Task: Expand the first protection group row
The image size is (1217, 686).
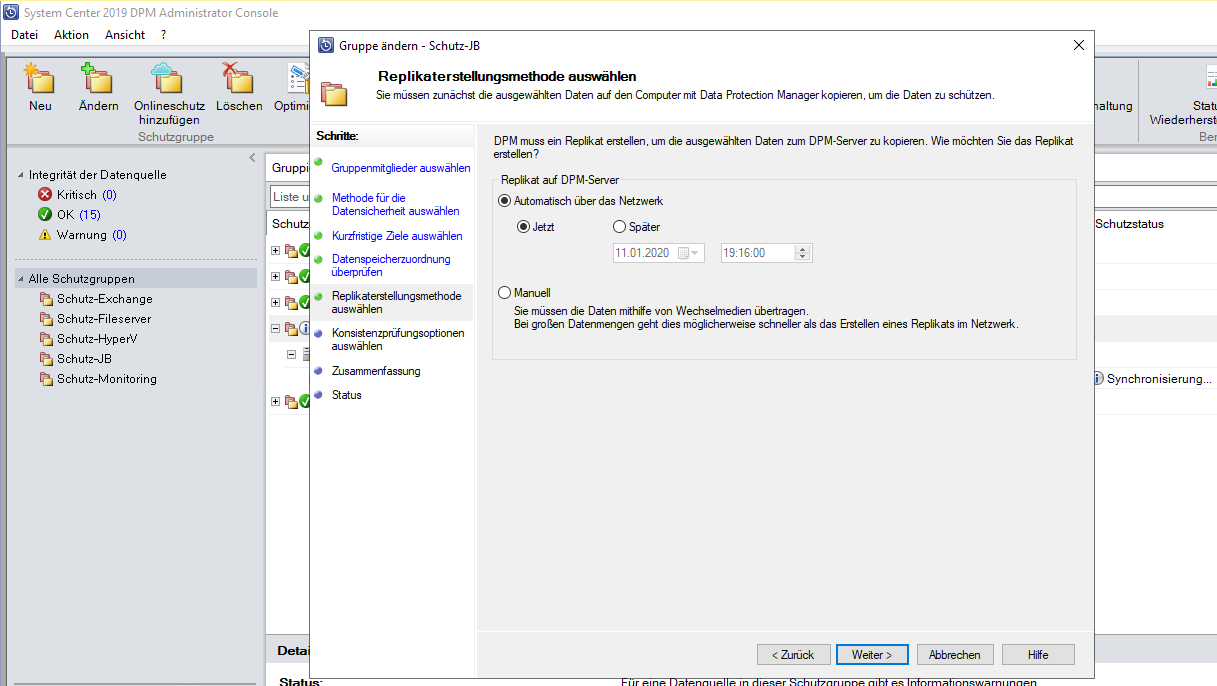Action: pos(276,250)
